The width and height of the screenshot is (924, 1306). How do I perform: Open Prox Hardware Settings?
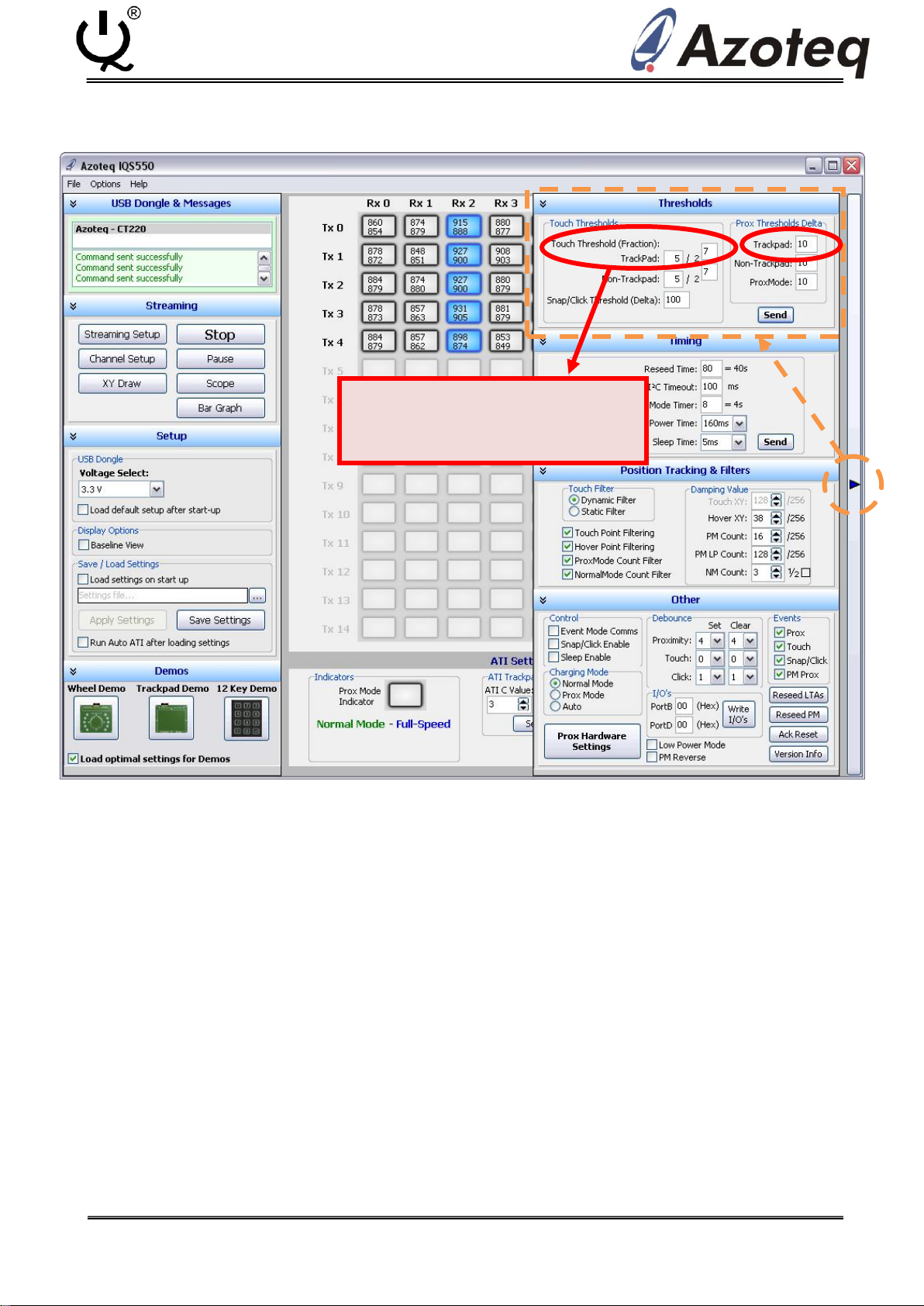pos(591,741)
